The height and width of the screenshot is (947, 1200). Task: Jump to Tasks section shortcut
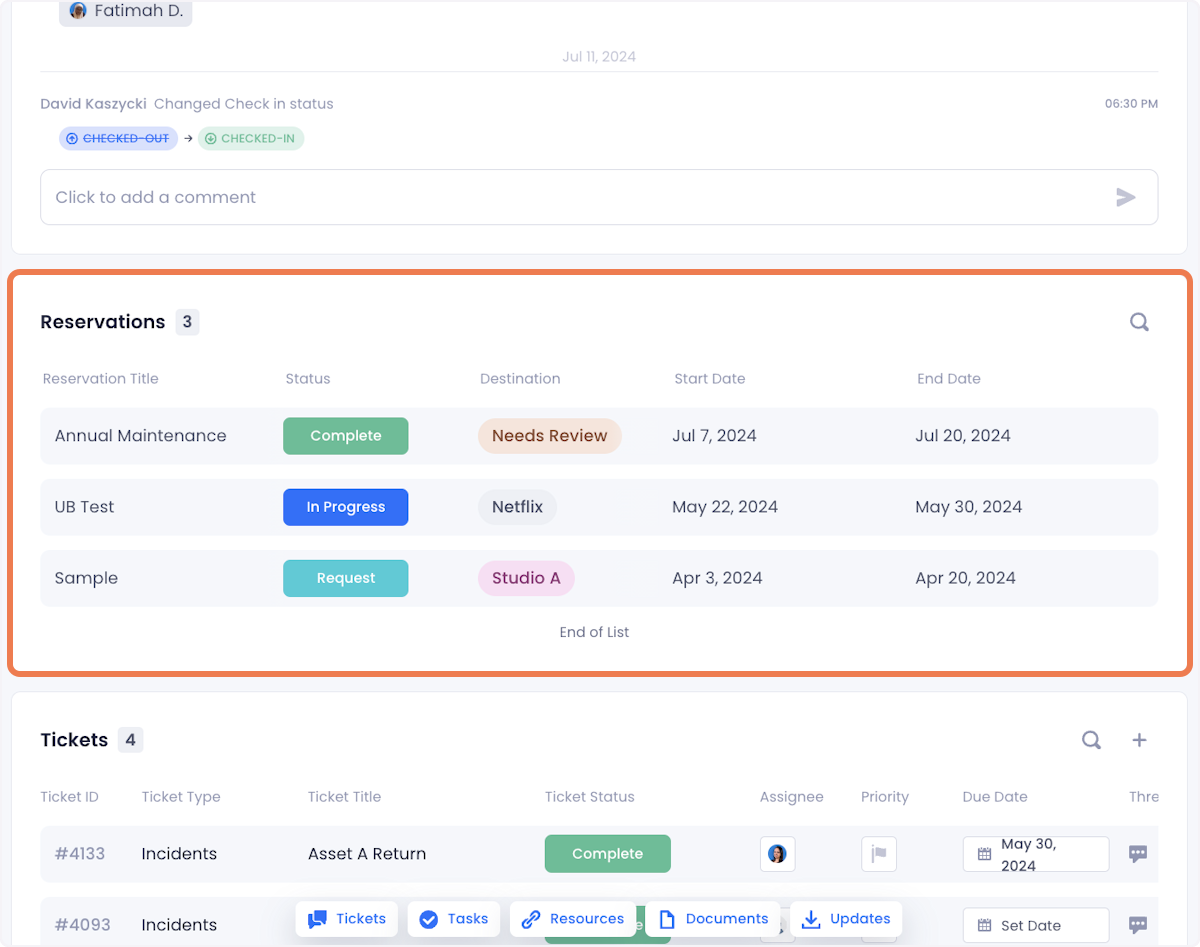pos(454,919)
